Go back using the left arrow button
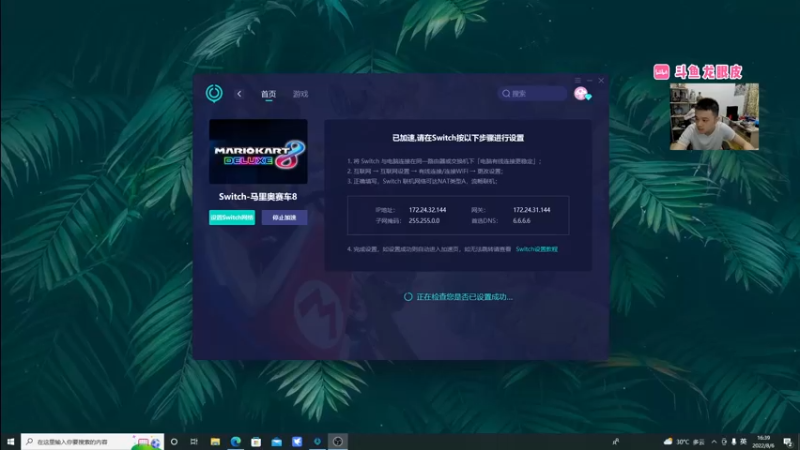 pos(239,94)
